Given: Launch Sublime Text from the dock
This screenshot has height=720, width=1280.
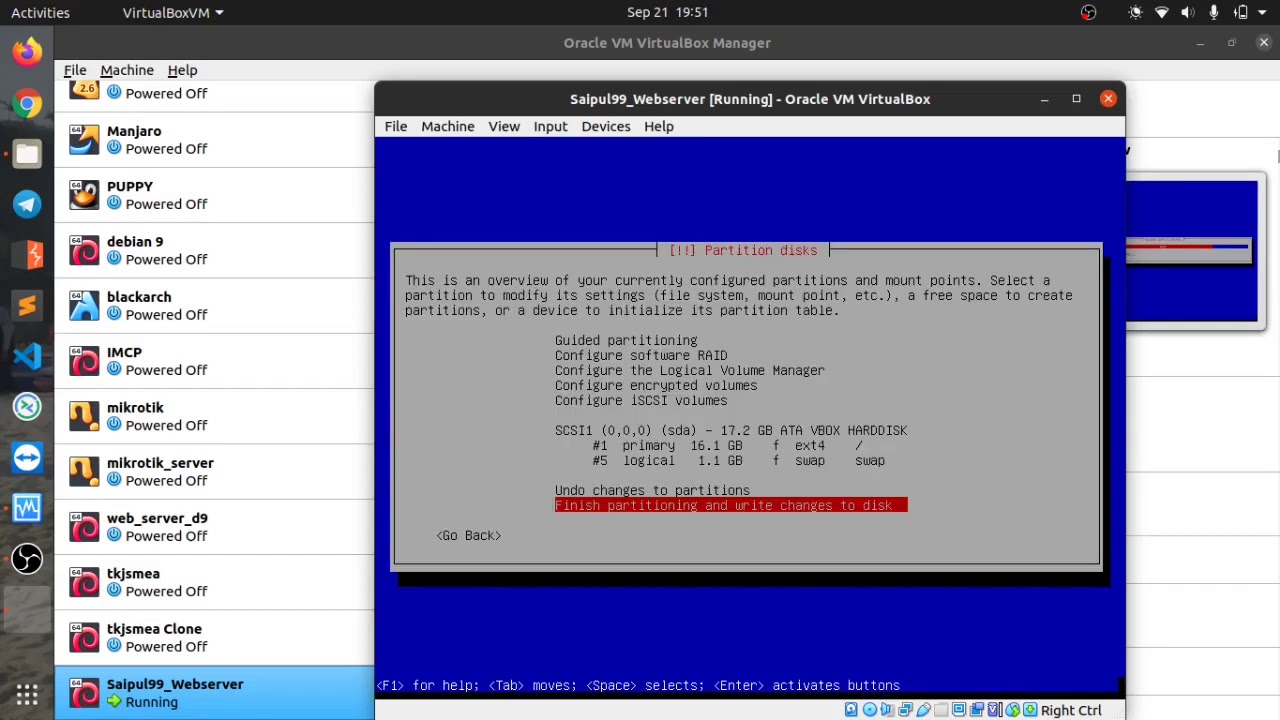Looking at the screenshot, I should (27, 305).
